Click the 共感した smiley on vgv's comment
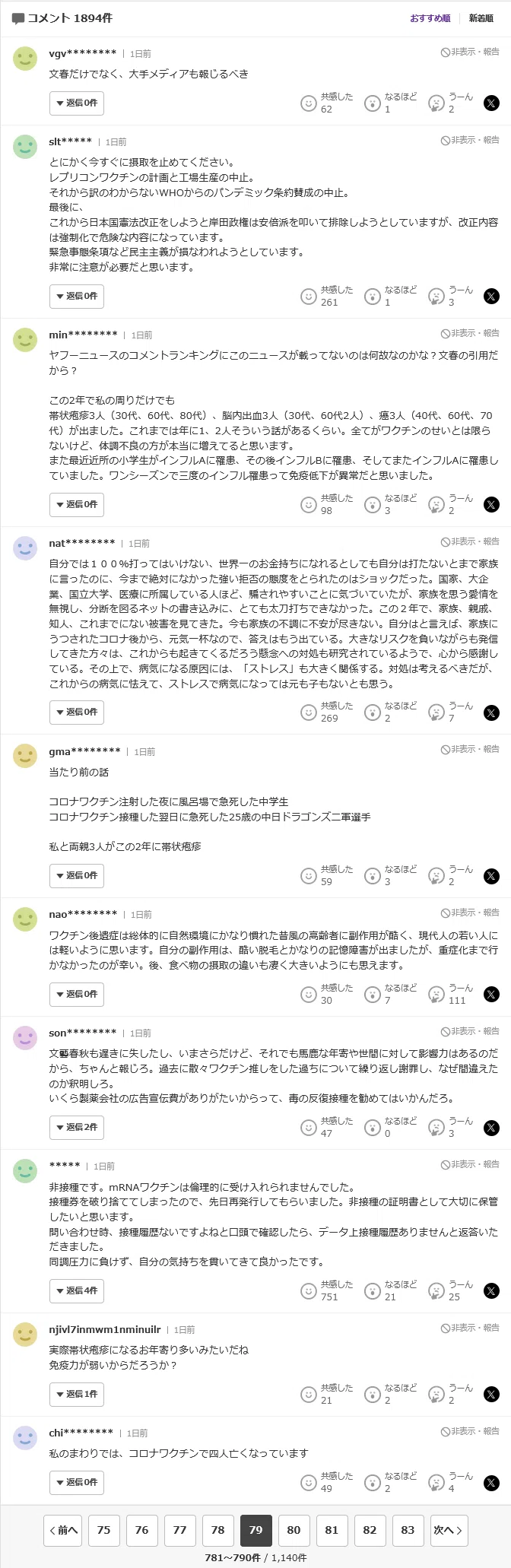The width and height of the screenshot is (511, 1568). (x=308, y=103)
